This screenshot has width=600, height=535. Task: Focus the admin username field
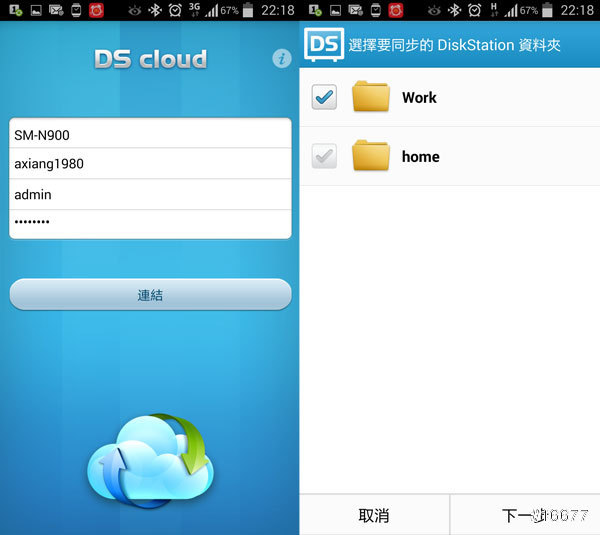[x=150, y=194]
